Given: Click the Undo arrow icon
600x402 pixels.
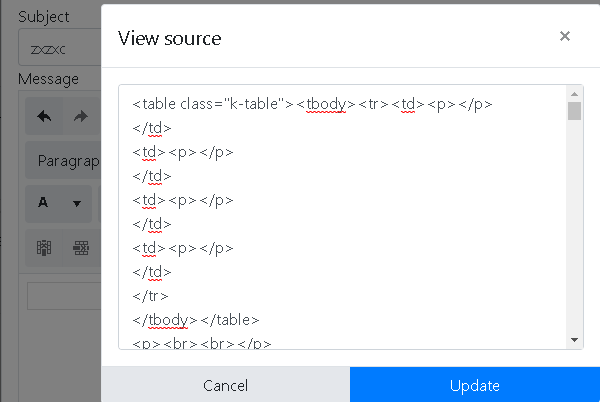Looking at the screenshot, I should coord(44,116).
